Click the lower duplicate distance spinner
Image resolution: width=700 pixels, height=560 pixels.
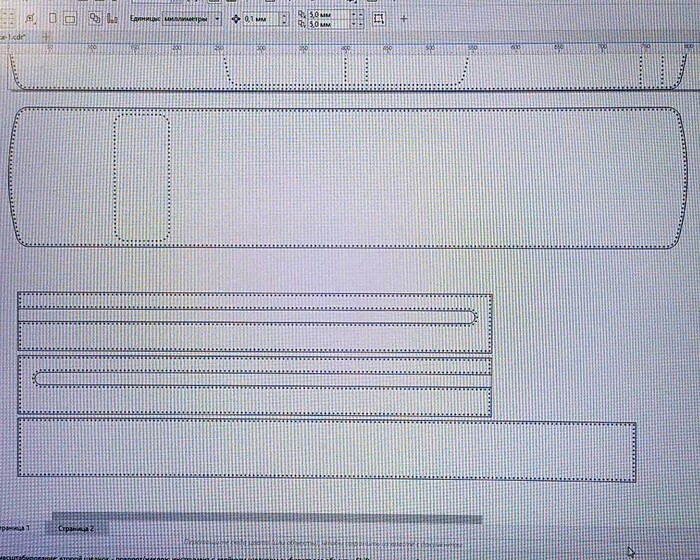click(x=357, y=25)
